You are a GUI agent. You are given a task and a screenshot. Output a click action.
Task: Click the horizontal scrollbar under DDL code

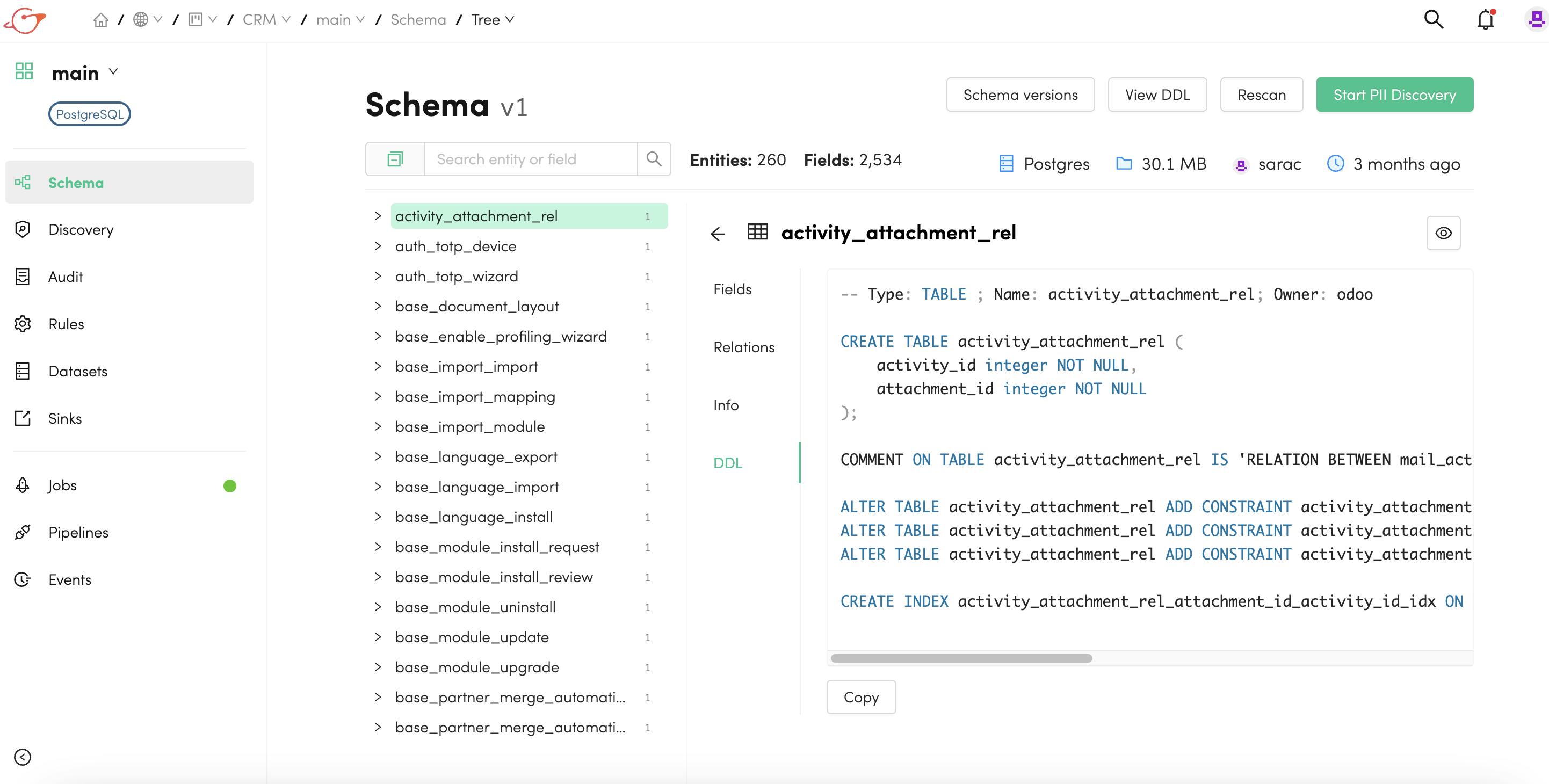[x=961, y=658]
